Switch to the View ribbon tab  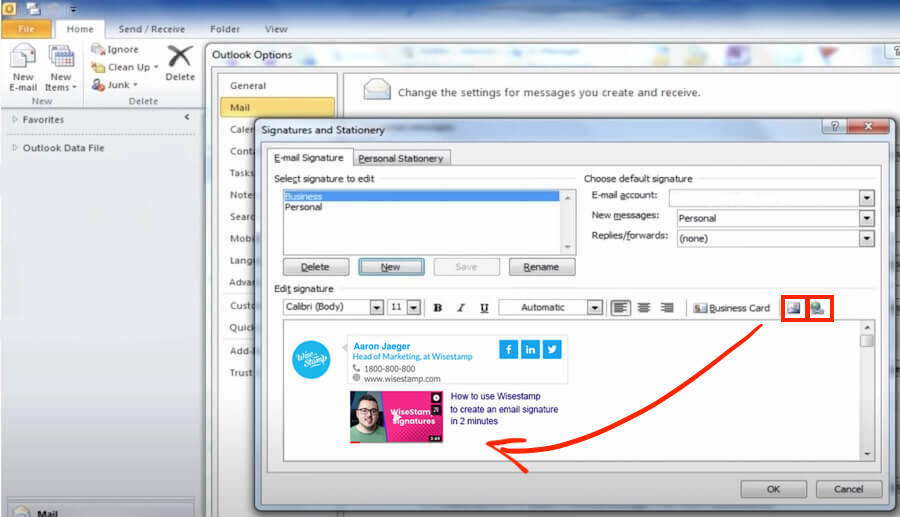(x=276, y=29)
